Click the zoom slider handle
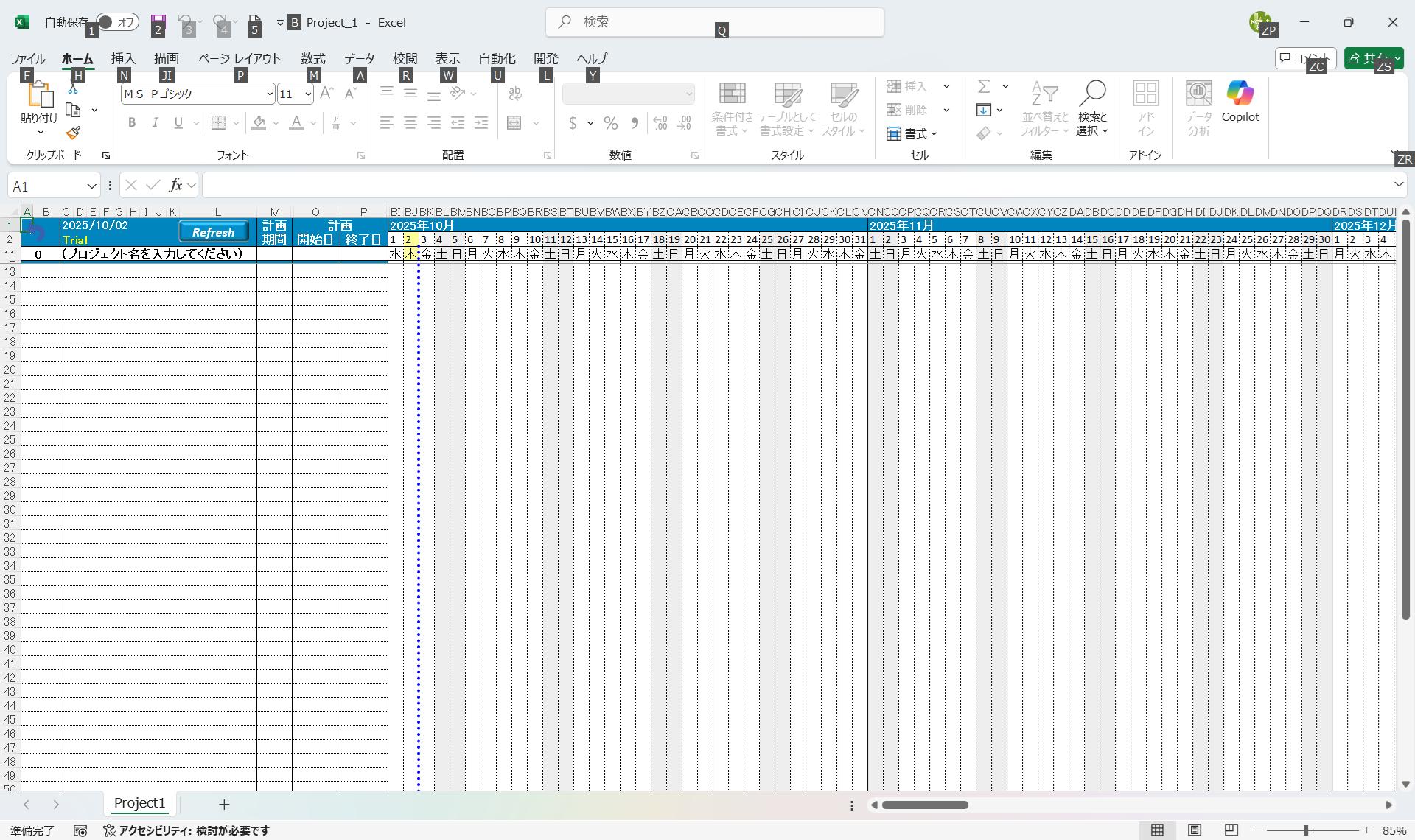 1305,830
